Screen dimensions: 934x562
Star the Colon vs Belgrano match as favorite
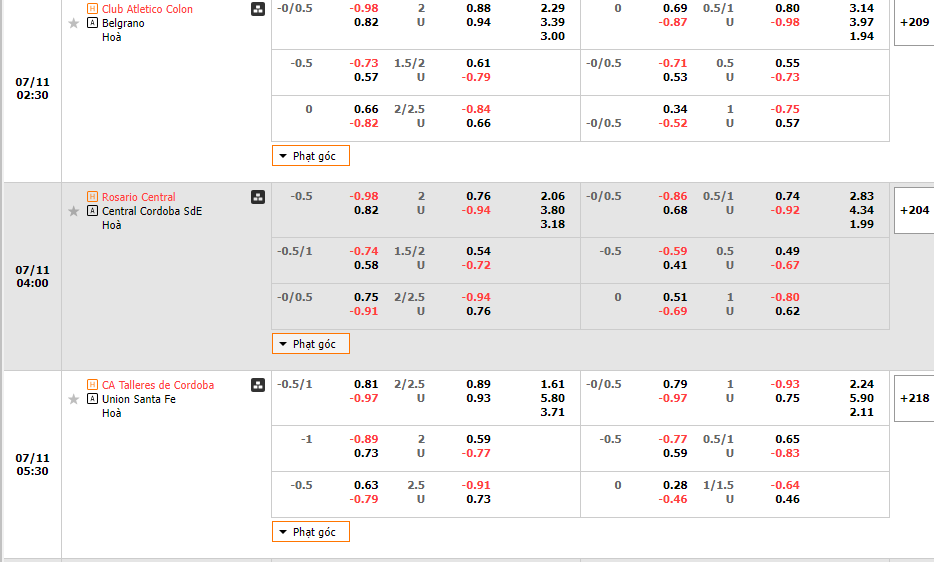[x=73, y=23]
